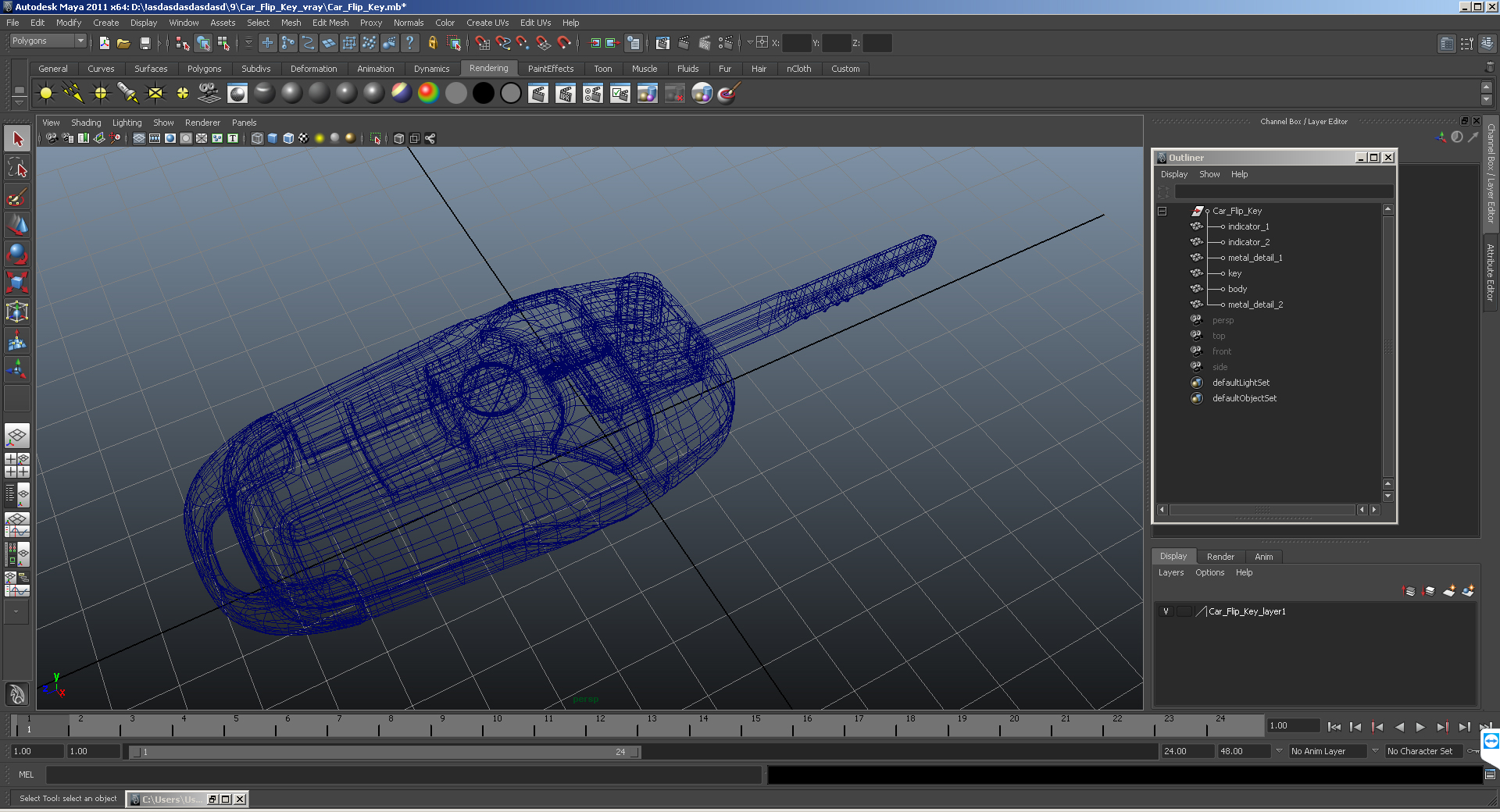The width and height of the screenshot is (1500, 812).
Task: Open the Create UVs menu
Action: click(487, 23)
